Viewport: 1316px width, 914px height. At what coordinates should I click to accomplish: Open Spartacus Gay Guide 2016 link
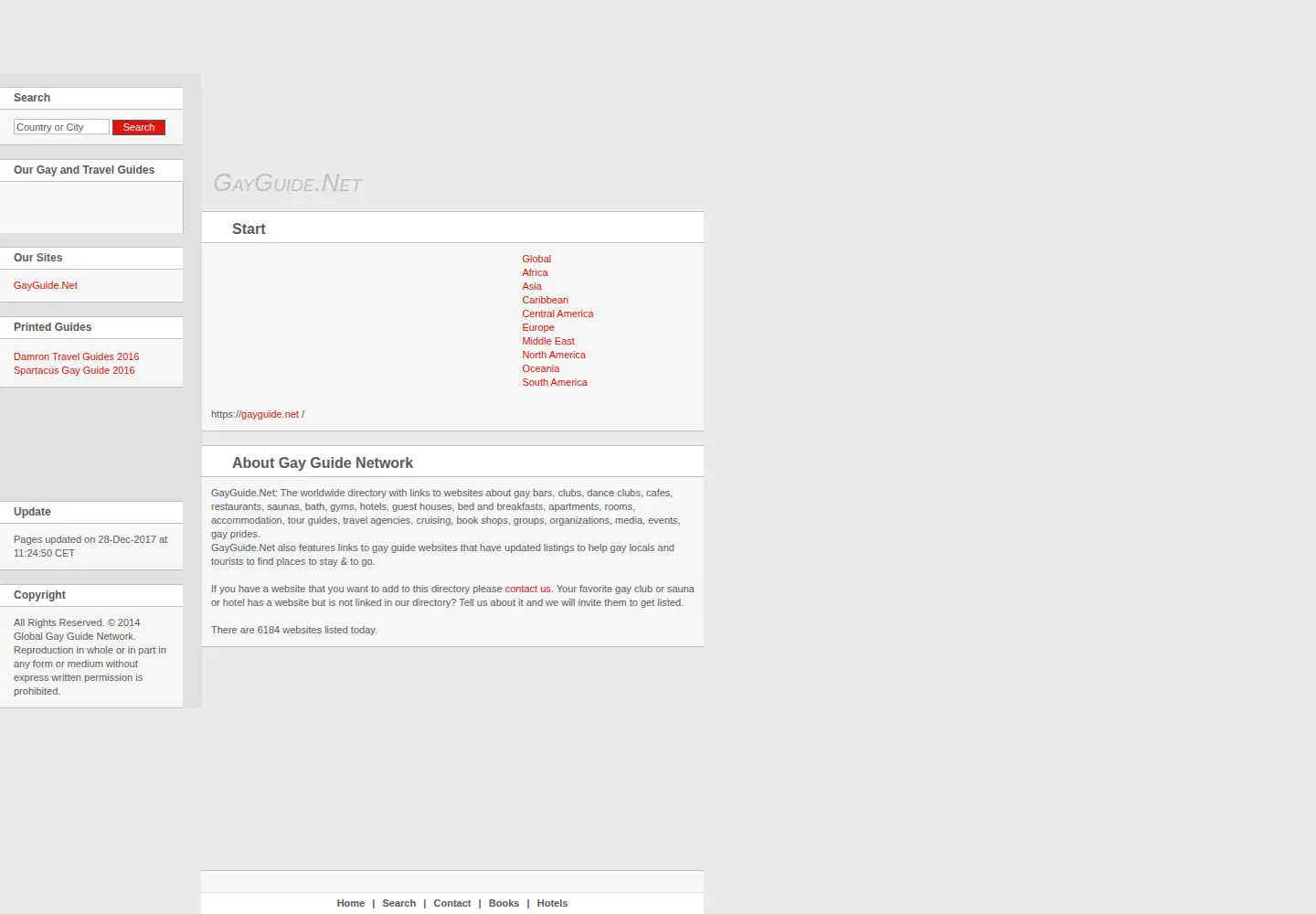pyautogui.click(x=74, y=370)
